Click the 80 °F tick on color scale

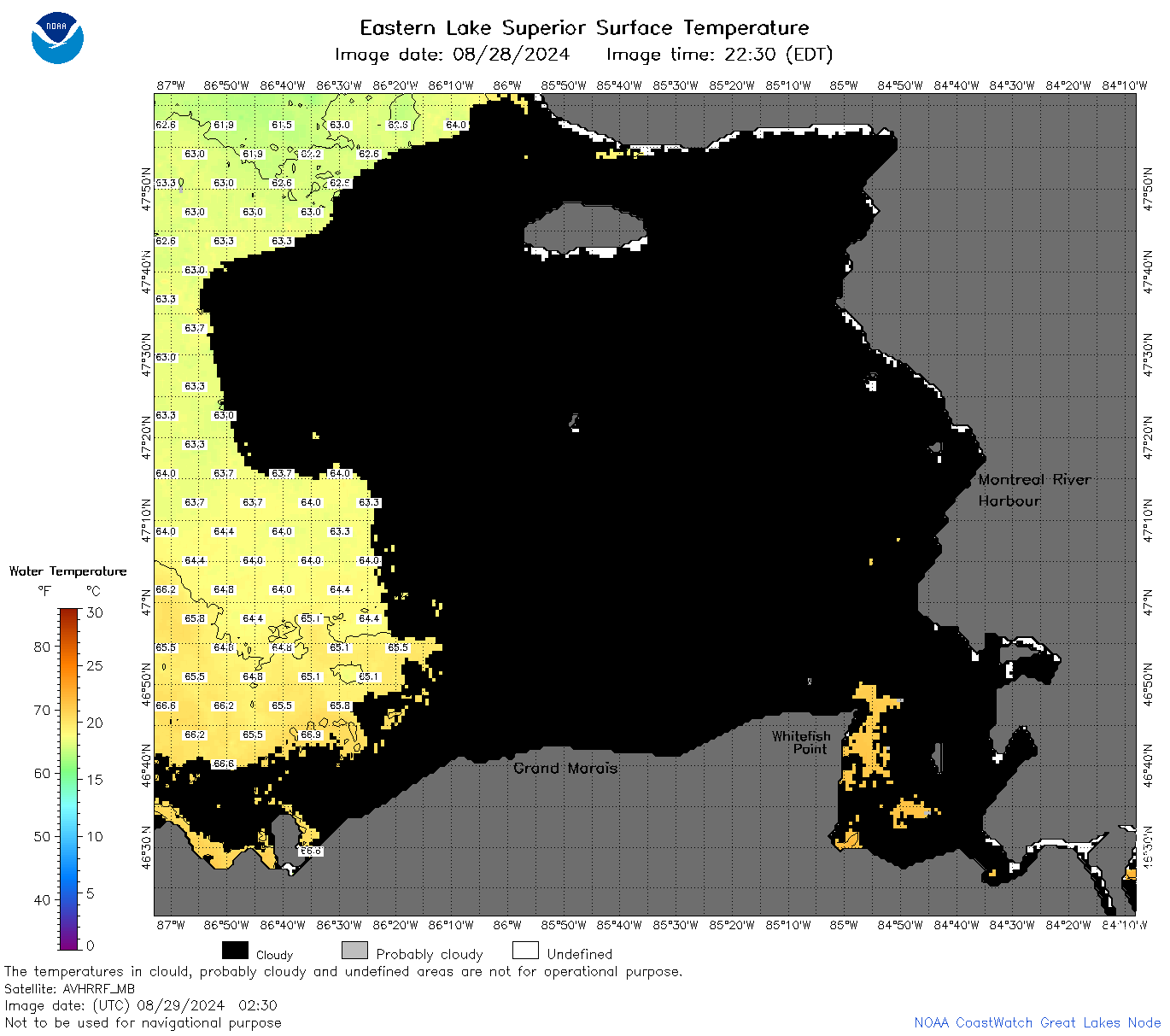point(42,647)
